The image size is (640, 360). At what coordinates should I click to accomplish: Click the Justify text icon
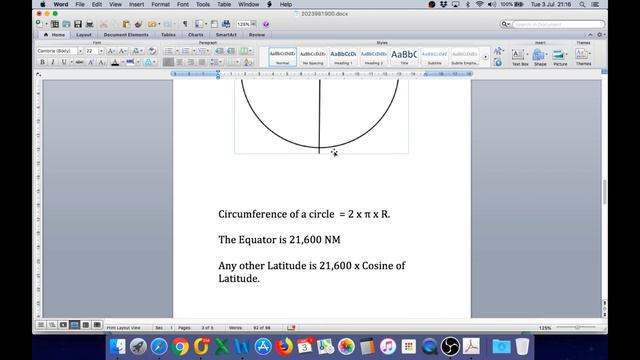(x=202, y=62)
